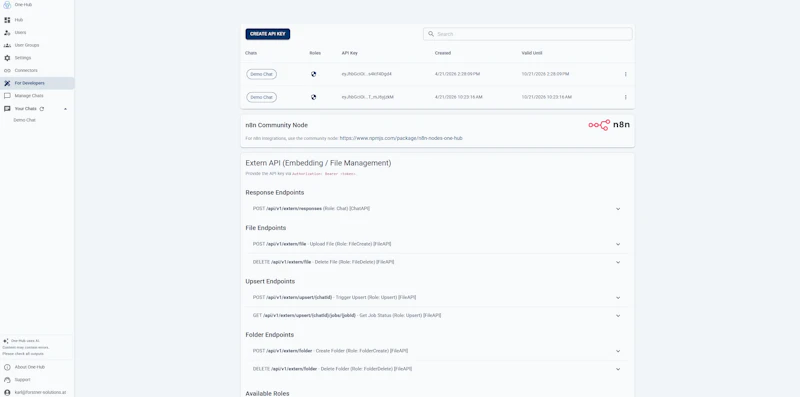Click valid until 10/21/2026 2:28:09 PM
Image resolution: width=800 pixels, height=397 pixels.
tap(545, 75)
